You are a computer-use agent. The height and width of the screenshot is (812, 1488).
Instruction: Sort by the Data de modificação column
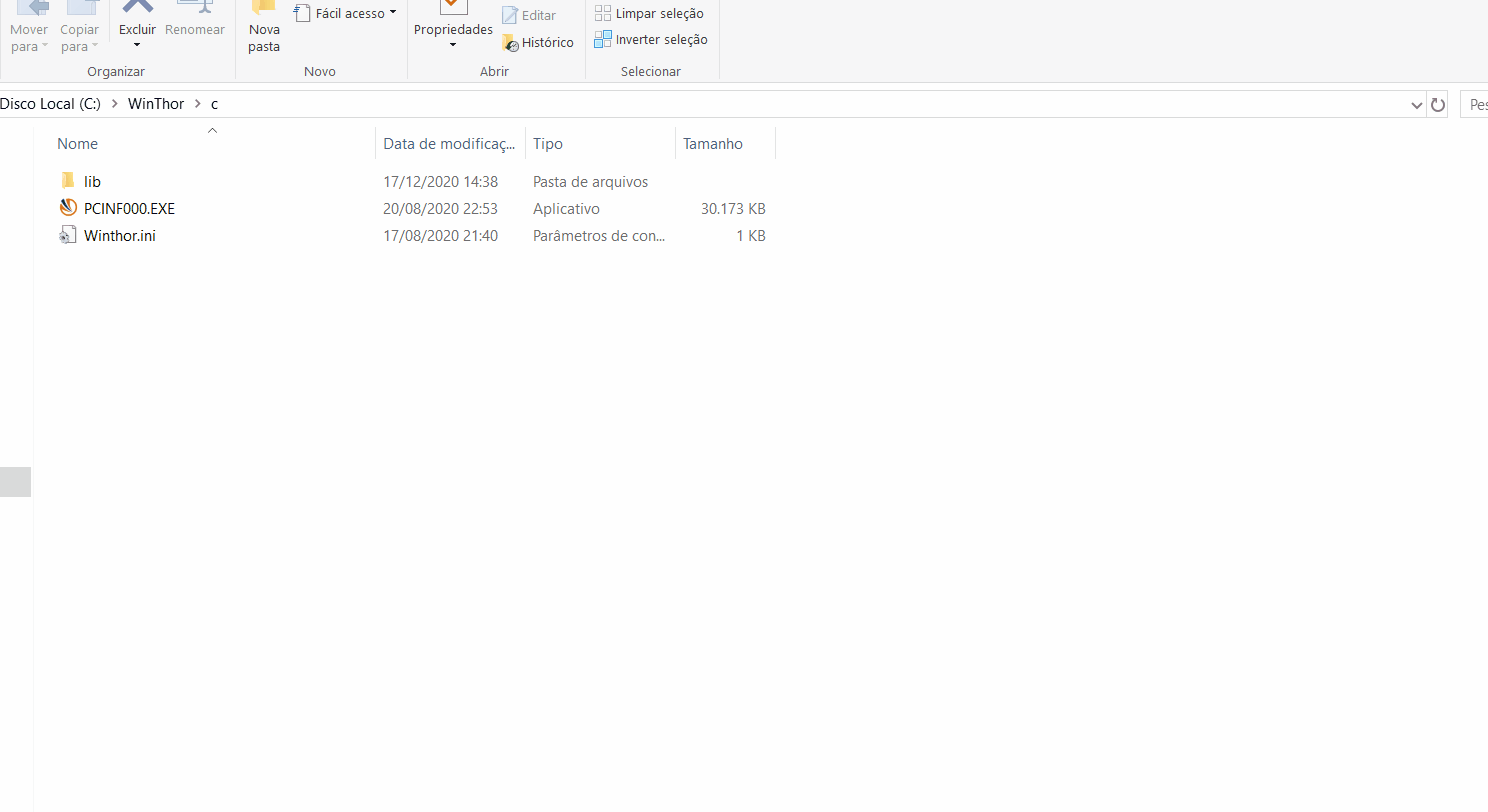450,143
